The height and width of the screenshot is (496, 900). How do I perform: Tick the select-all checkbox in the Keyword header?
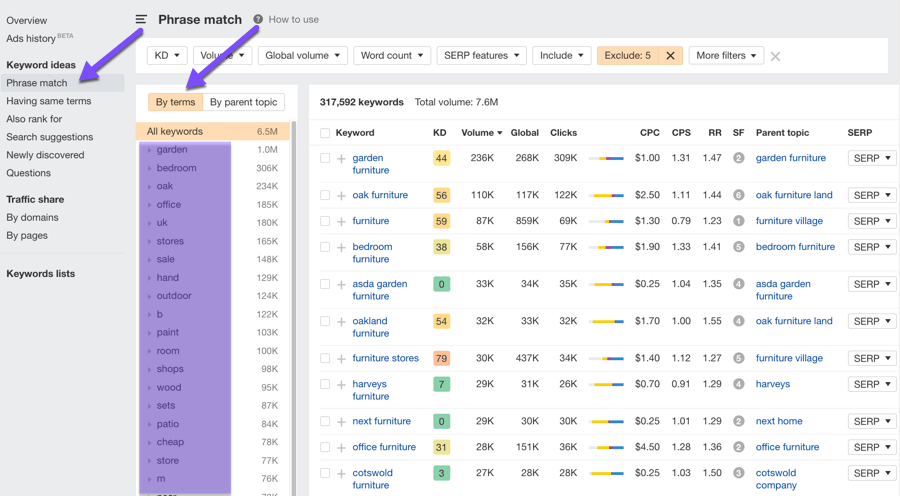pyautogui.click(x=325, y=133)
